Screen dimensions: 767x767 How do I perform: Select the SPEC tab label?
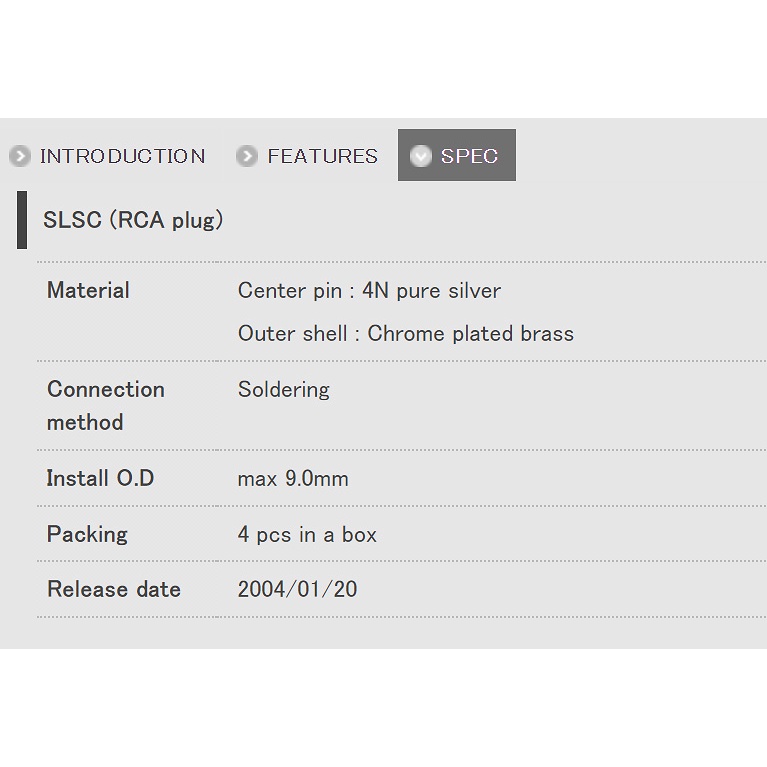pyautogui.click(x=469, y=156)
